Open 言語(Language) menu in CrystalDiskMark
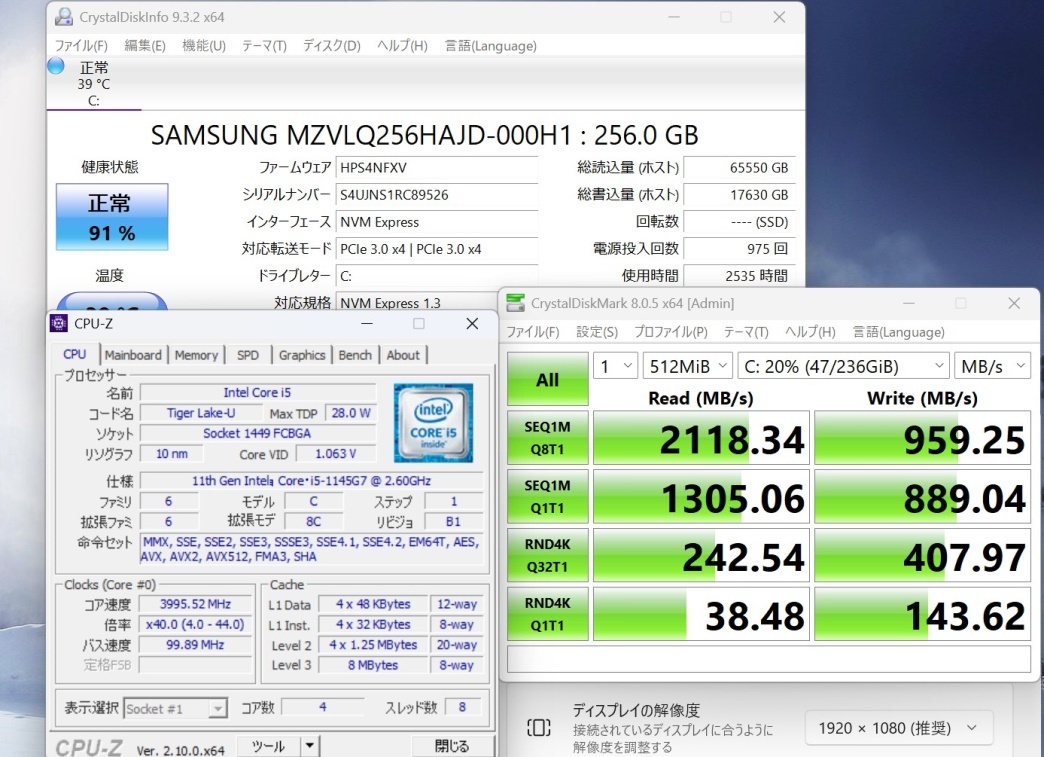This screenshot has width=1044, height=757. click(898, 332)
